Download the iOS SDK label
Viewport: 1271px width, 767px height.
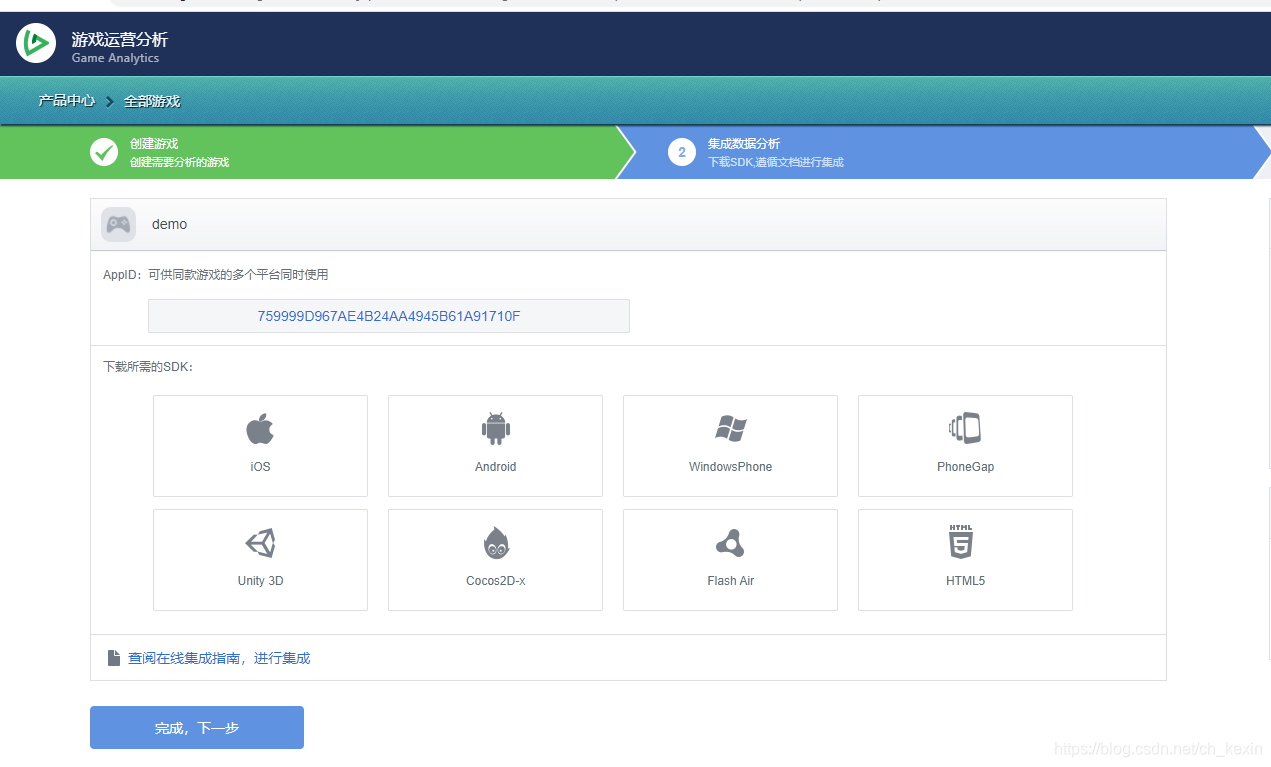(x=260, y=467)
